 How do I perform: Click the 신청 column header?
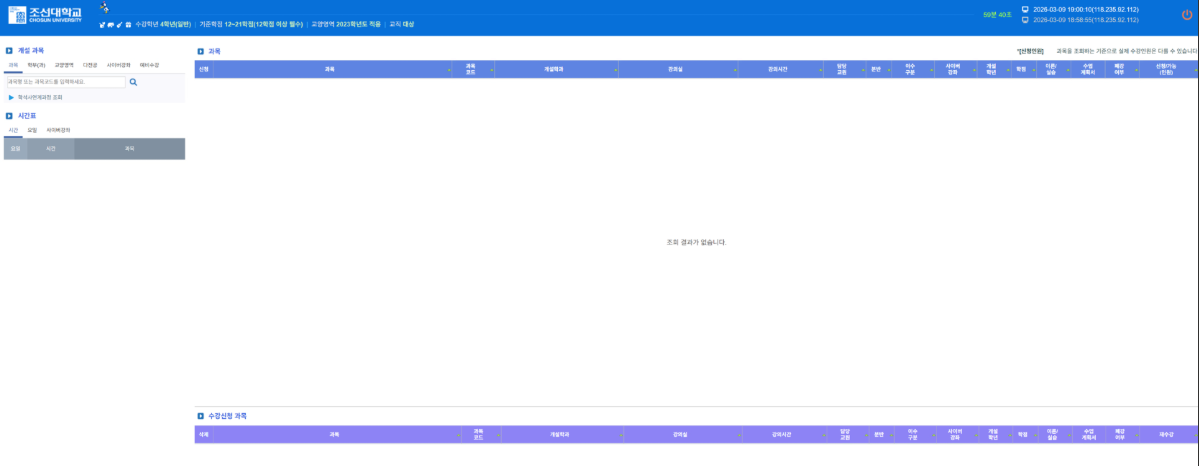click(203, 69)
